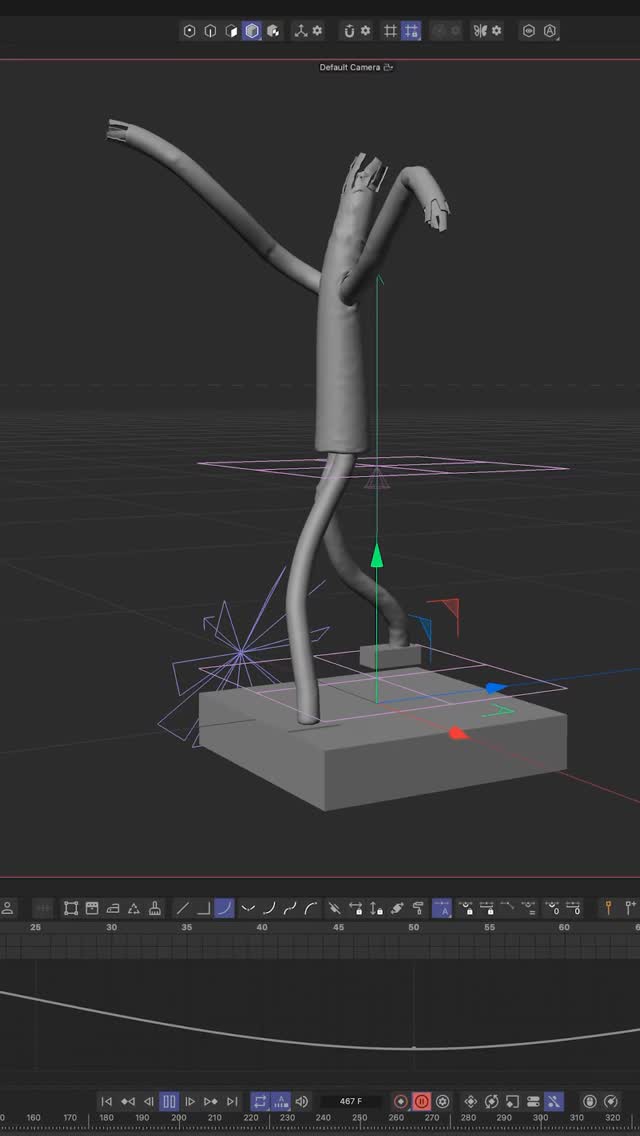640x1136 pixels.
Task: Click the camera icon beside Default Camera
Action: point(388,67)
